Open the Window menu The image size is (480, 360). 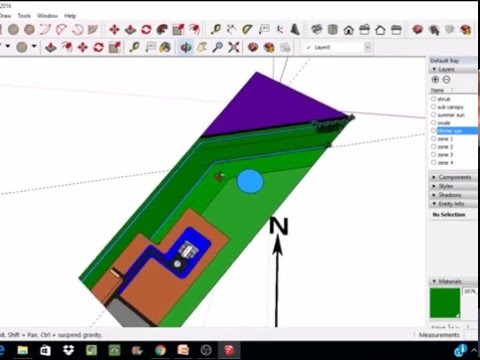tap(47, 16)
